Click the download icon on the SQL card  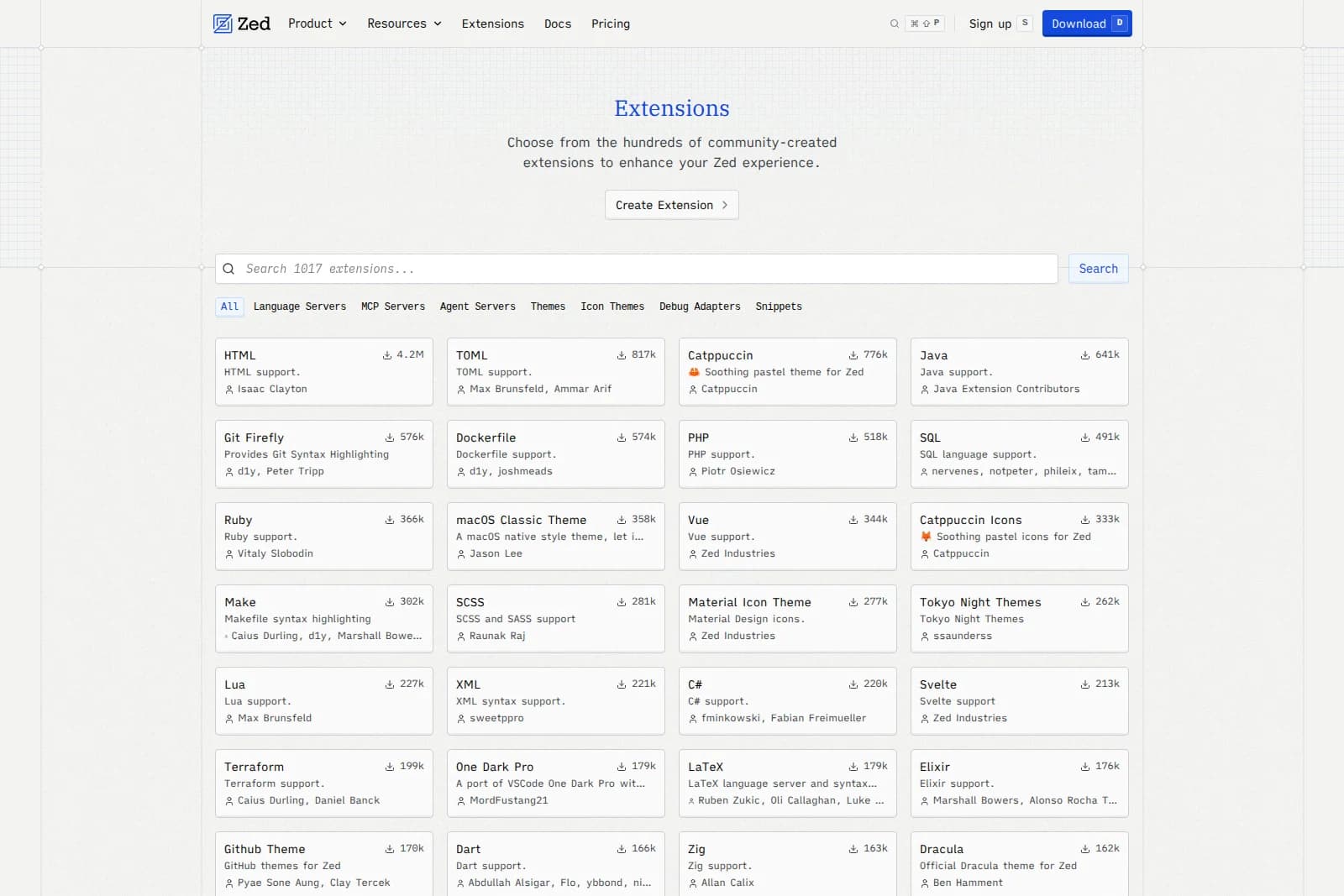pos(1084,437)
